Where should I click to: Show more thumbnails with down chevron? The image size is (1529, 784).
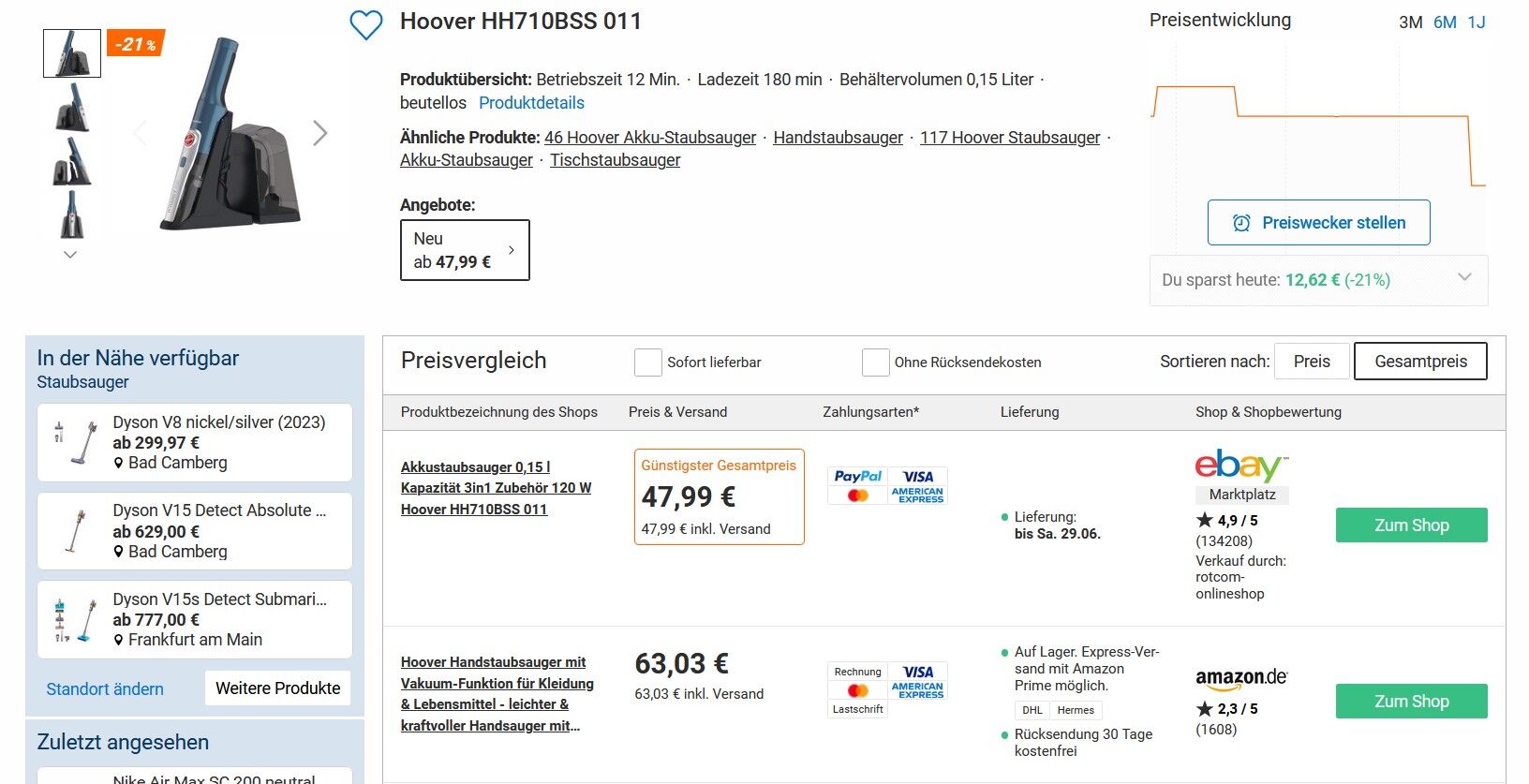[70, 254]
